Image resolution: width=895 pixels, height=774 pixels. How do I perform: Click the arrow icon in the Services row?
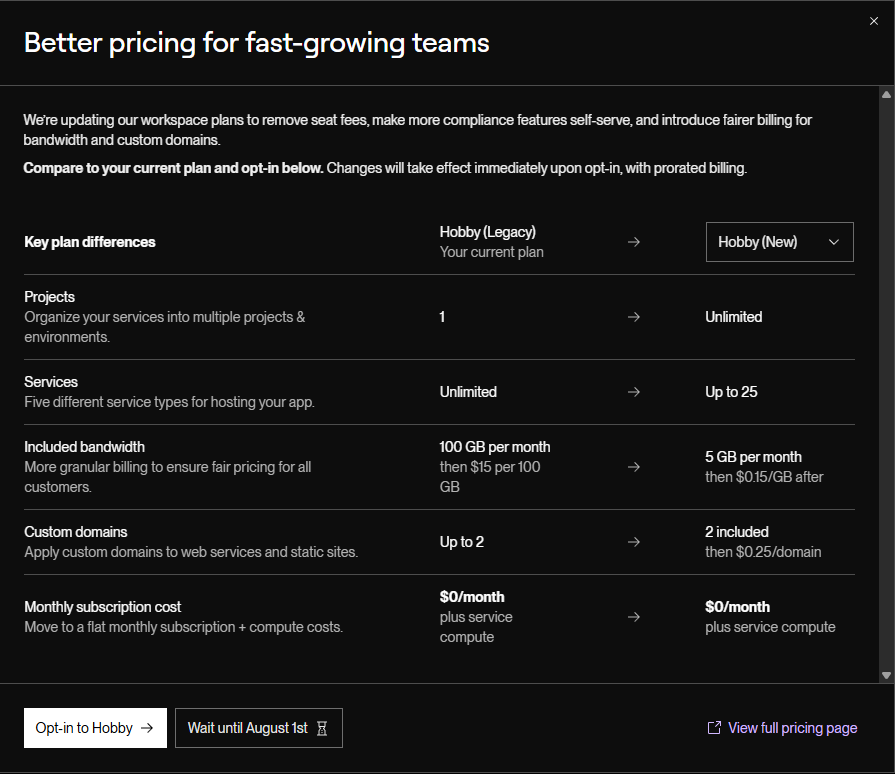(x=634, y=392)
